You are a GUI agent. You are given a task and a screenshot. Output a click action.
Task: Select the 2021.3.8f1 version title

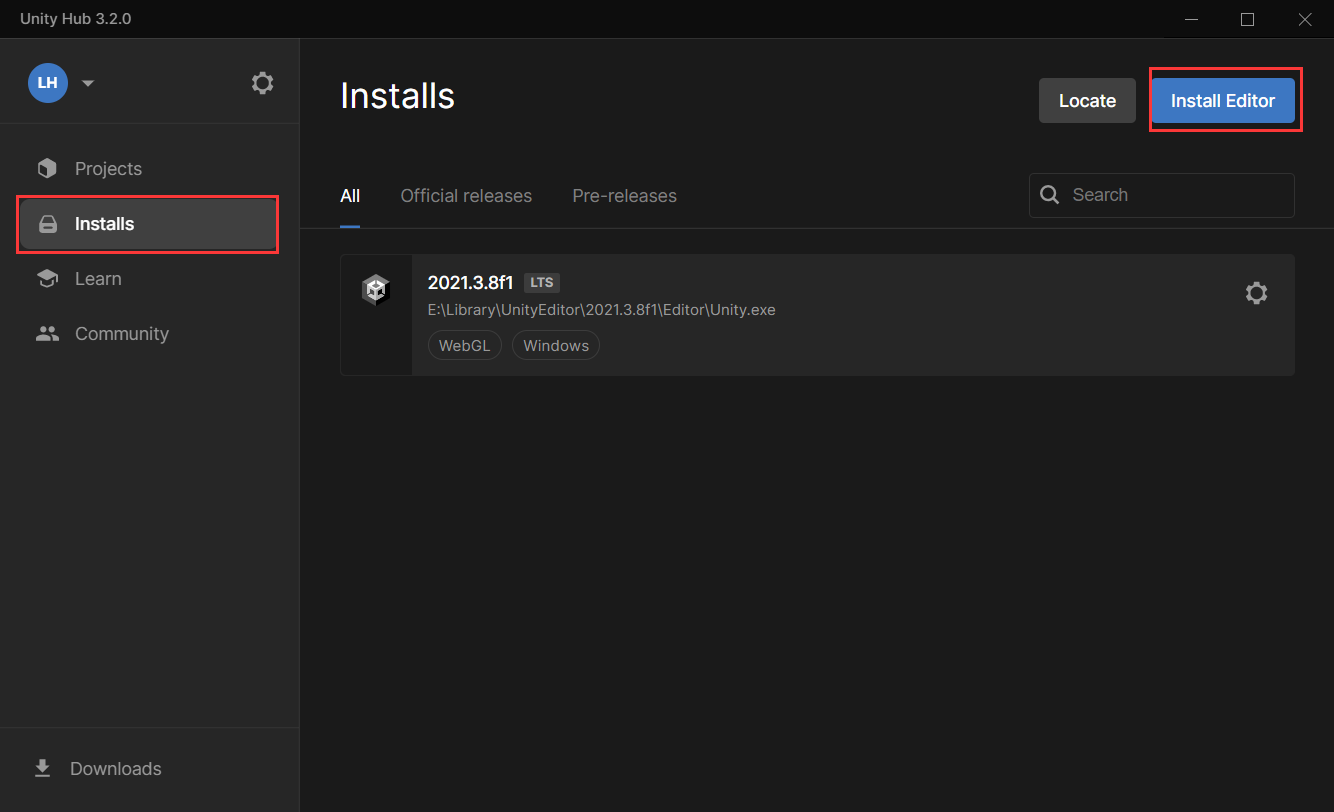[470, 283]
